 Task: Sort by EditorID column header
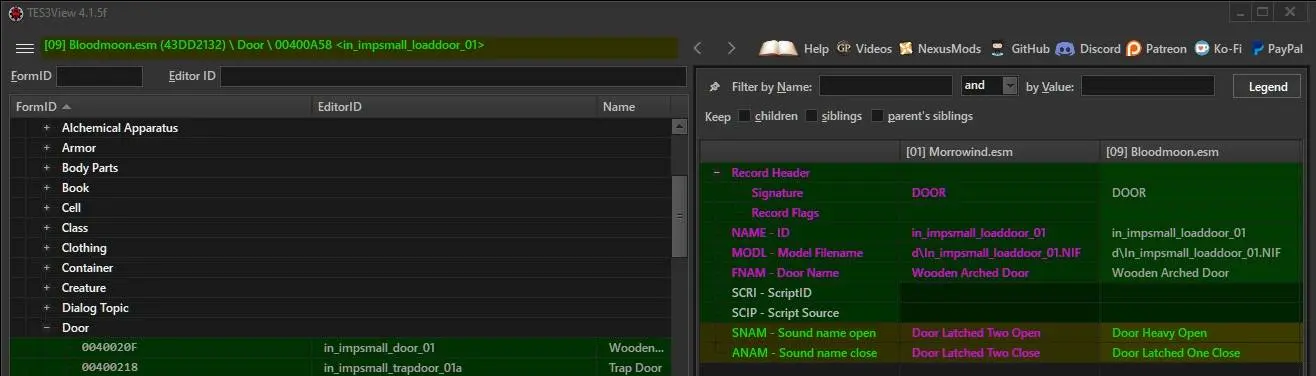[454, 107]
